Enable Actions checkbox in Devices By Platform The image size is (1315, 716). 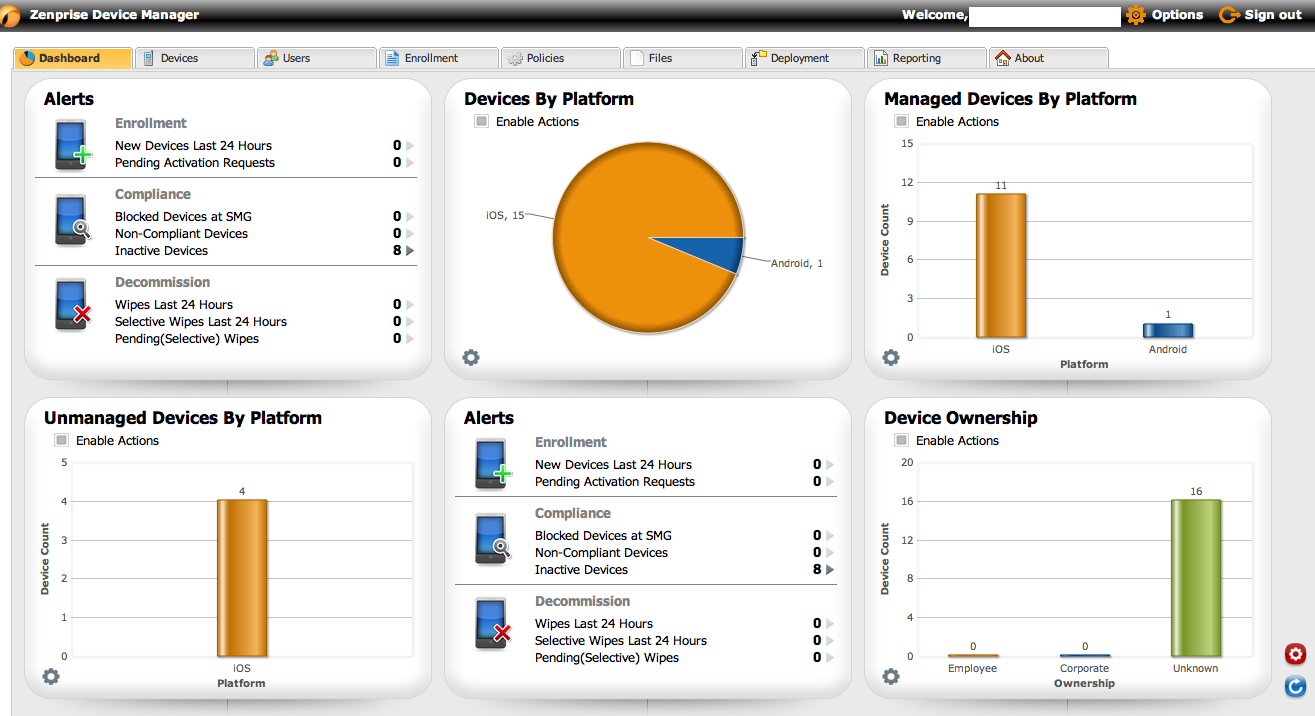point(482,122)
